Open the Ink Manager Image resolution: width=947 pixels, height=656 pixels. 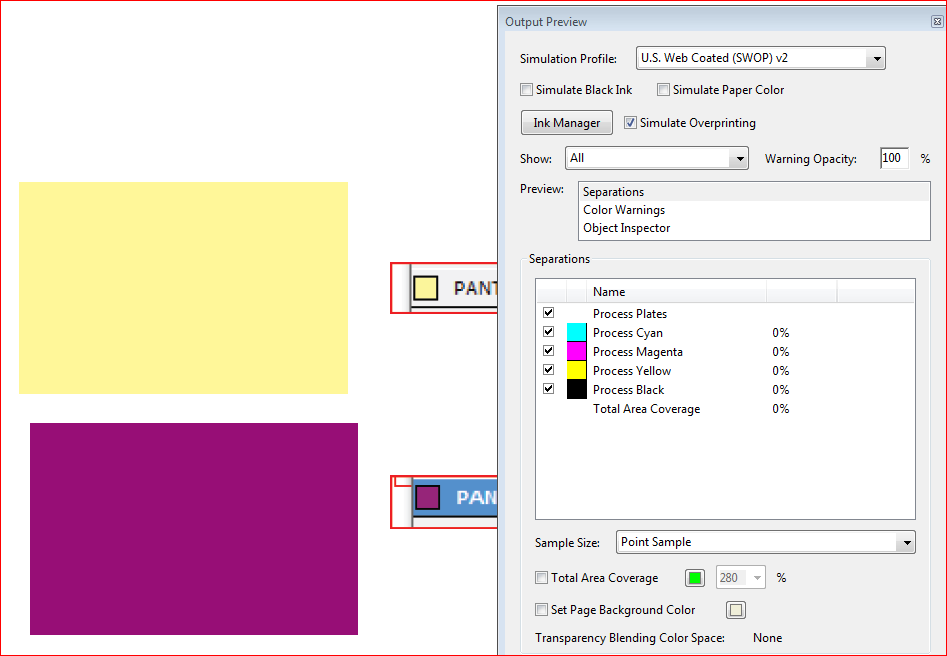pyautogui.click(x=566, y=122)
